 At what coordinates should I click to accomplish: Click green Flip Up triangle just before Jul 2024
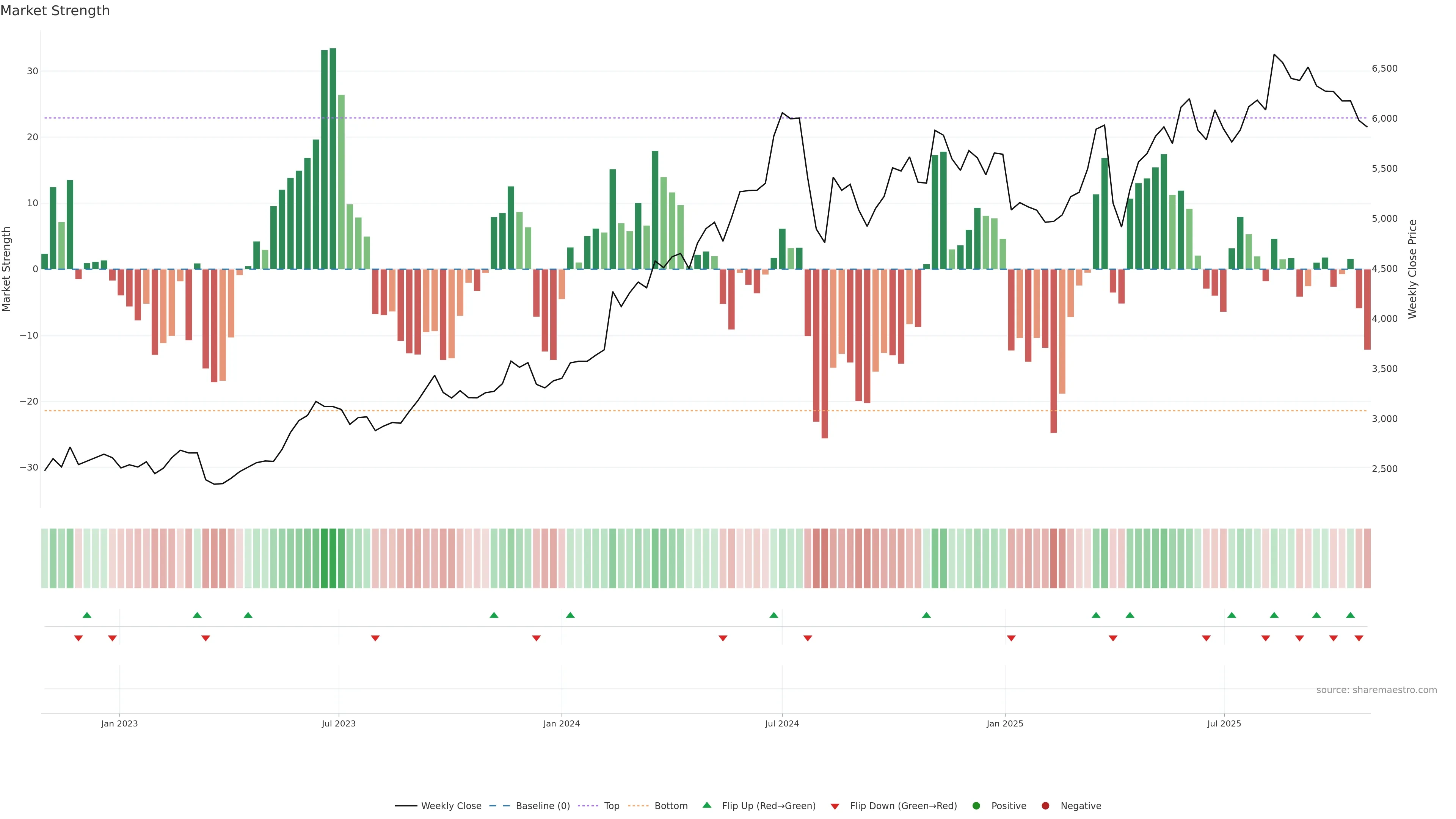(774, 615)
